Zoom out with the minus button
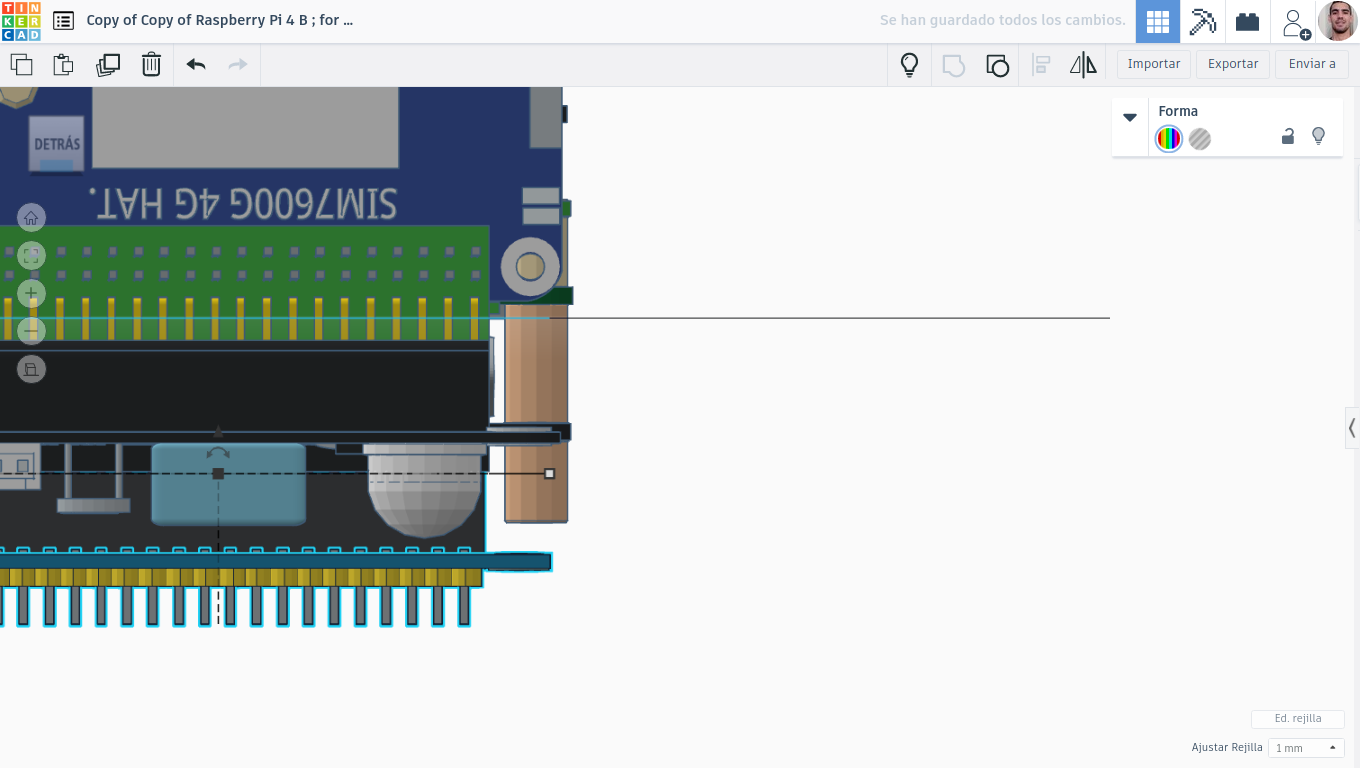The height and width of the screenshot is (768, 1360). pyautogui.click(x=31, y=331)
